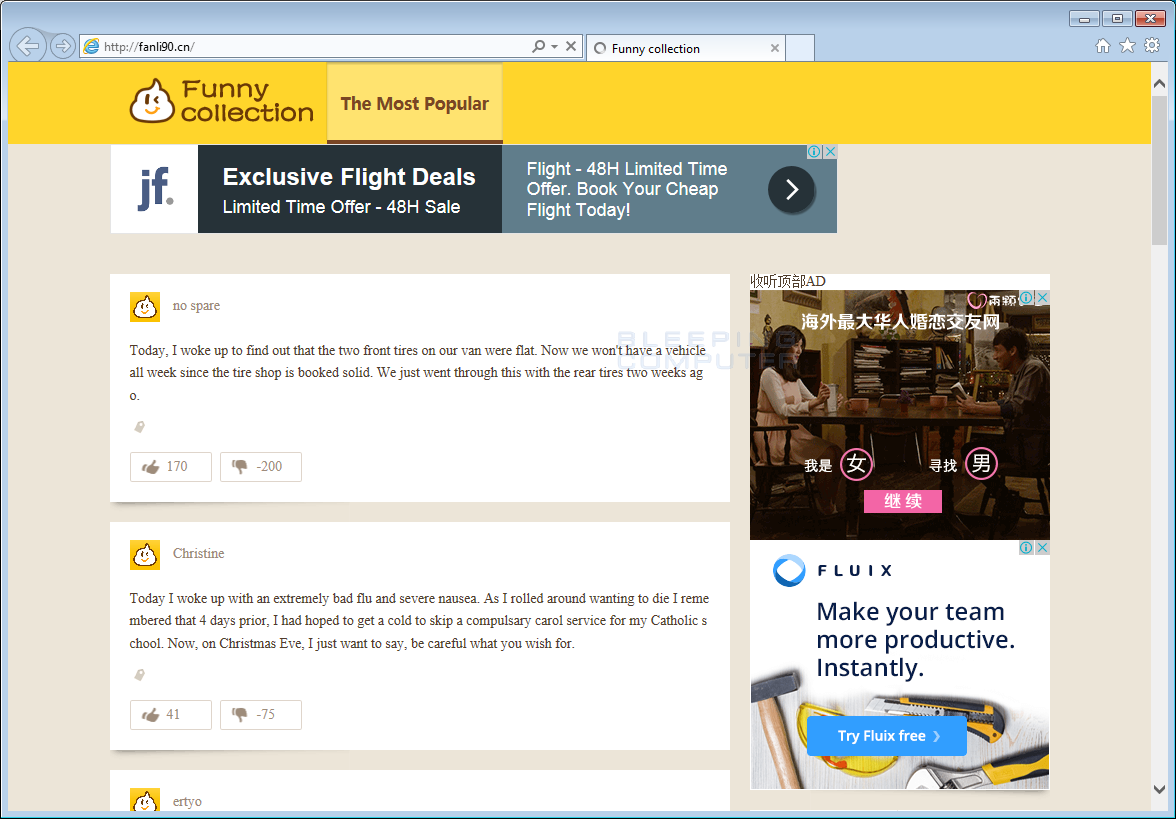
Task: Click the Internet Explorer page icon in address bar
Action: pyautogui.click(x=92, y=46)
